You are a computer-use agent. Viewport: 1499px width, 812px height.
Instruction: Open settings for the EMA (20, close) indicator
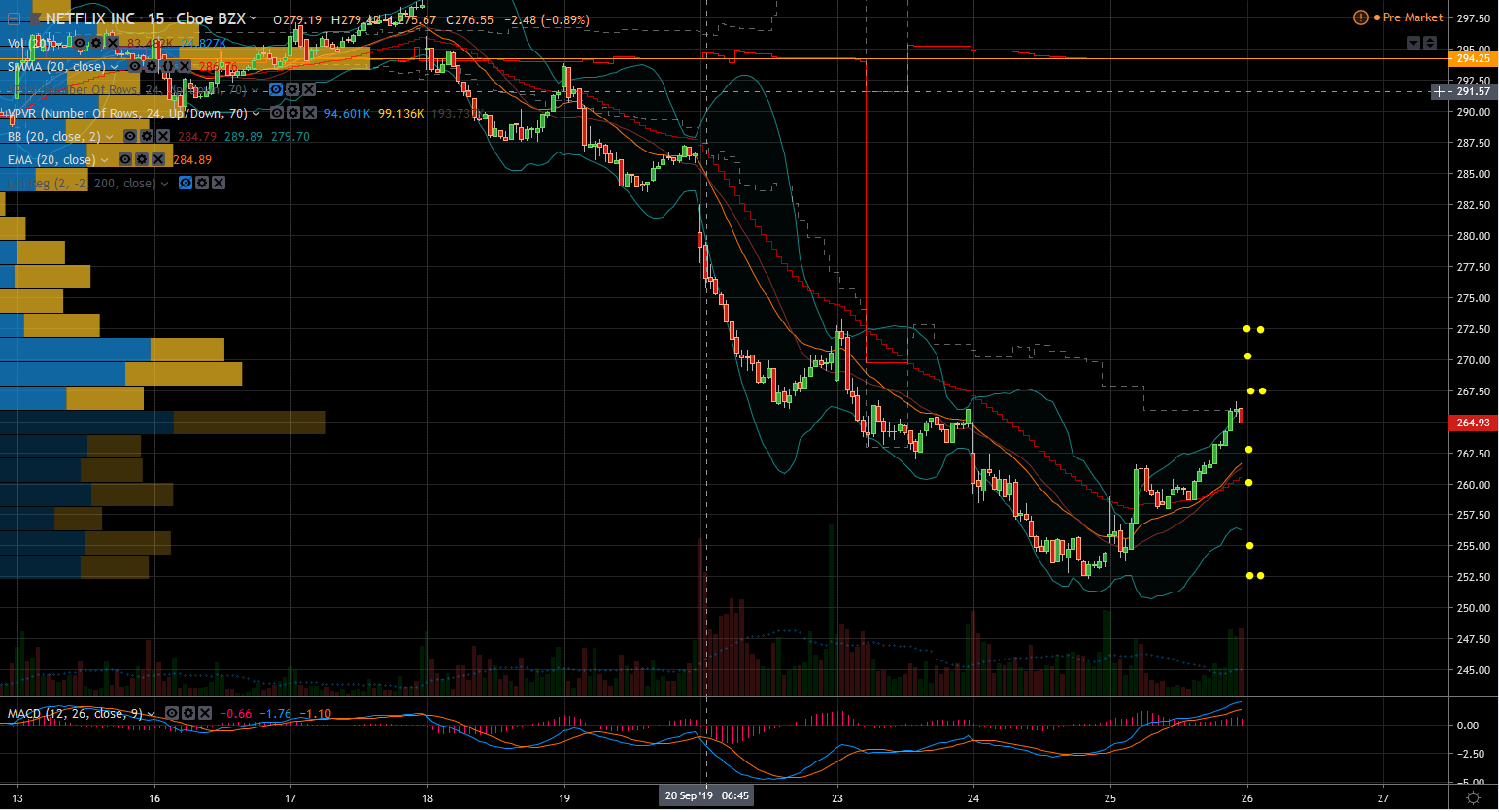pos(142,159)
